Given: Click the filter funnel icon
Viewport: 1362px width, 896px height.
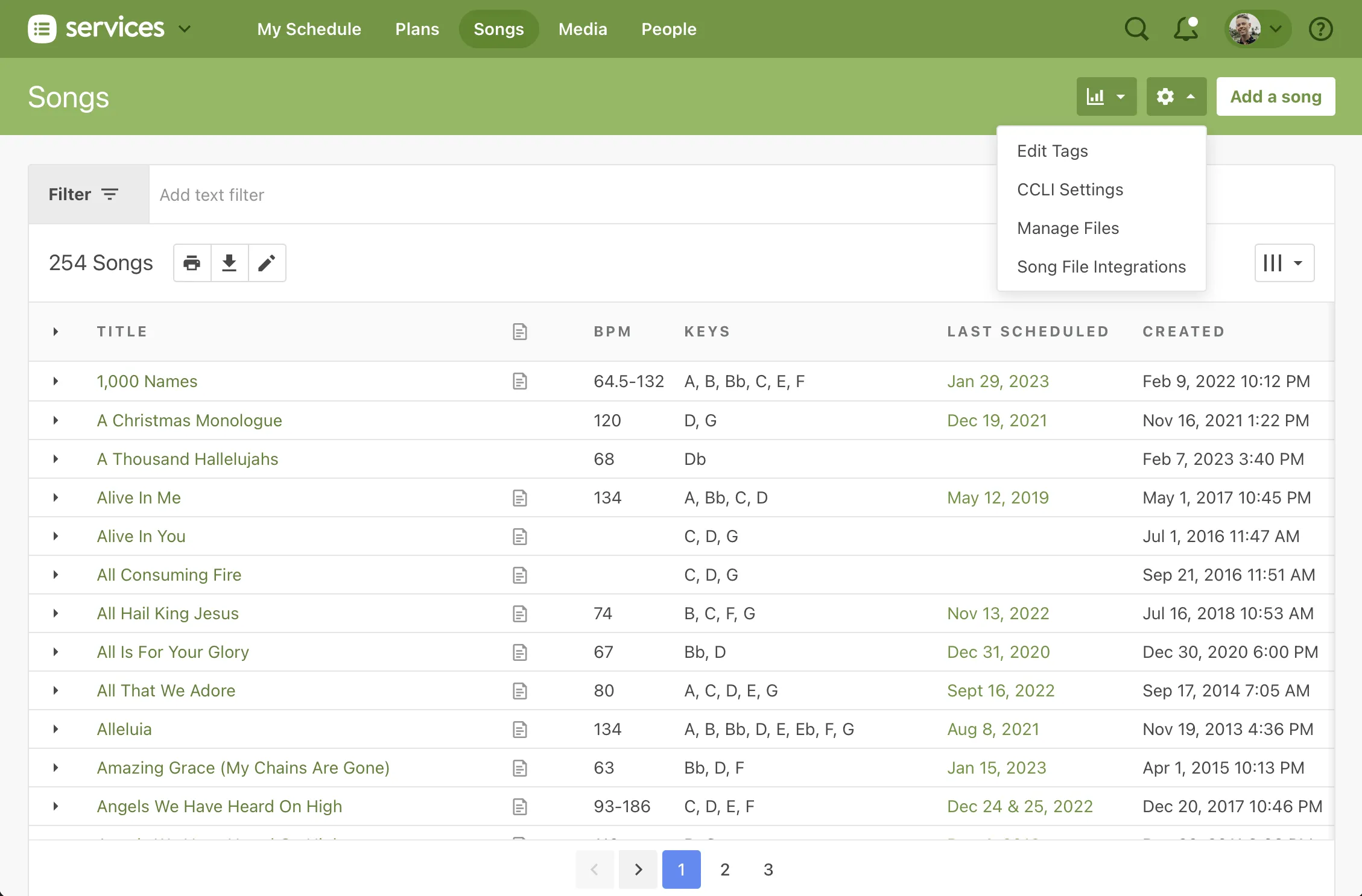Looking at the screenshot, I should click(110, 194).
